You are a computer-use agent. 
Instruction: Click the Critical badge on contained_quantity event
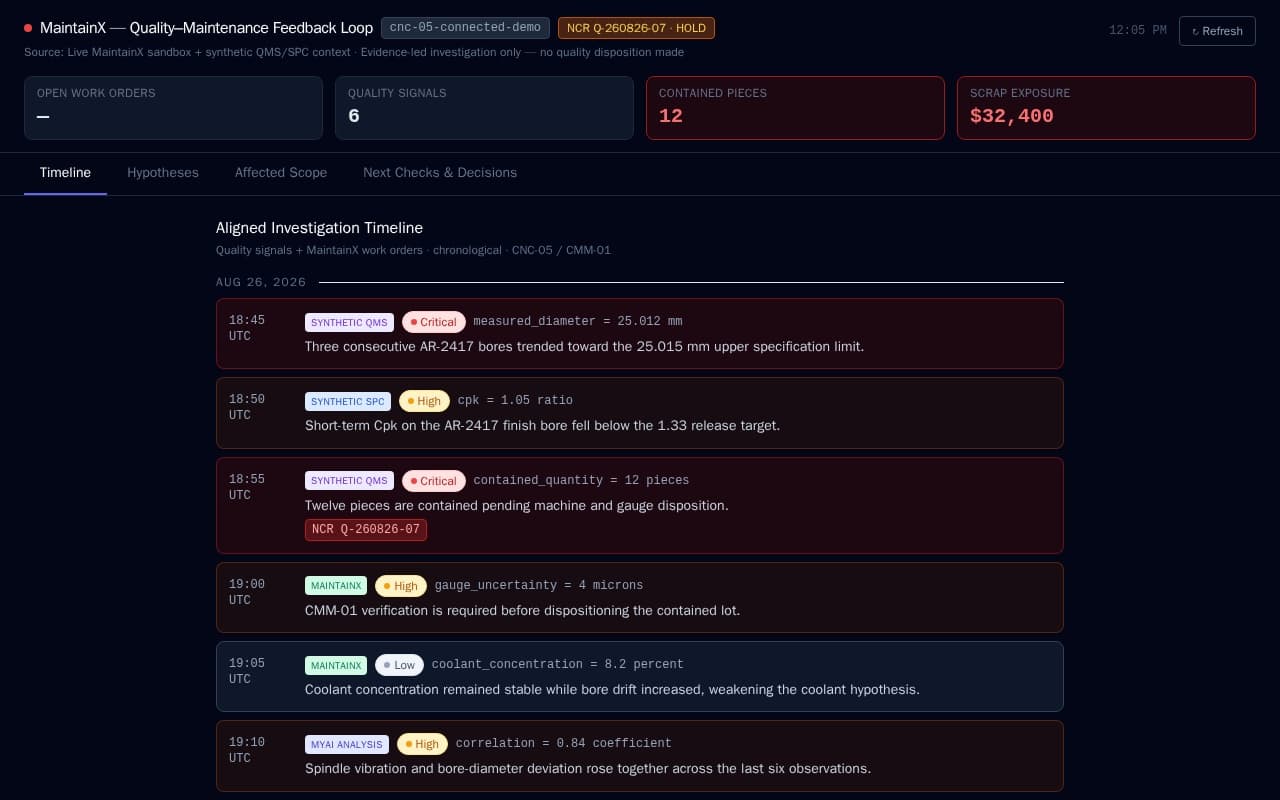click(x=434, y=481)
